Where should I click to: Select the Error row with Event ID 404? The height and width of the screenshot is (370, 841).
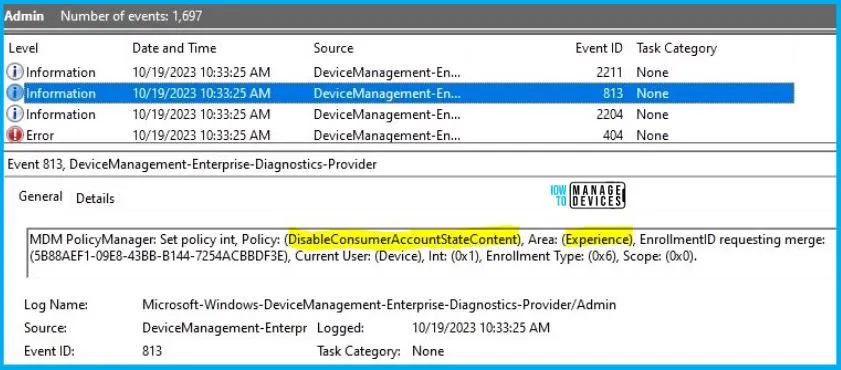coord(400,135)
